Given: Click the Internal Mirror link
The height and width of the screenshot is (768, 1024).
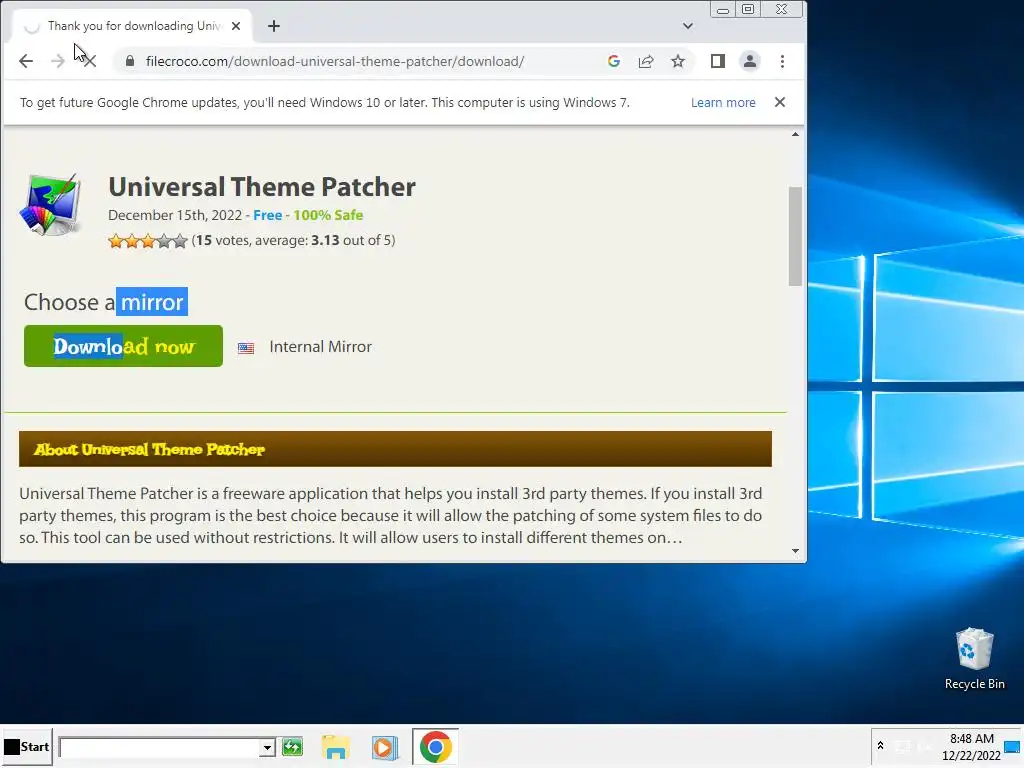Looking at the screenshot, I should pyautogui.click(x=320, y=347).
